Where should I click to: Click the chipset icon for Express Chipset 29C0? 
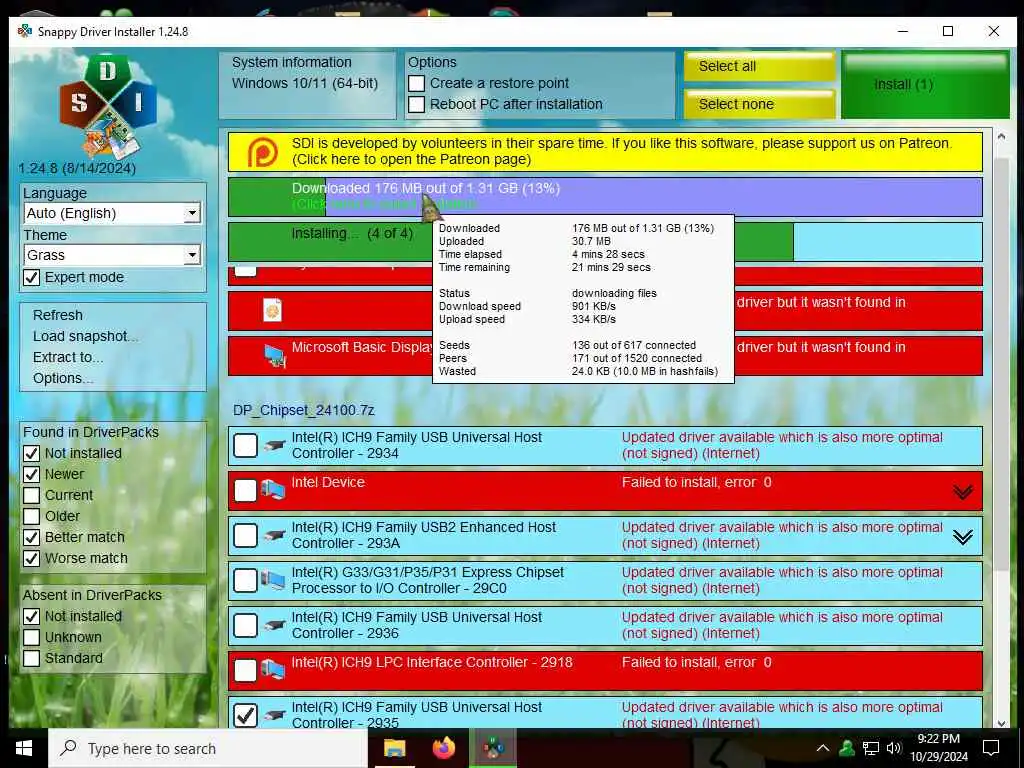(x=273, y=580)
